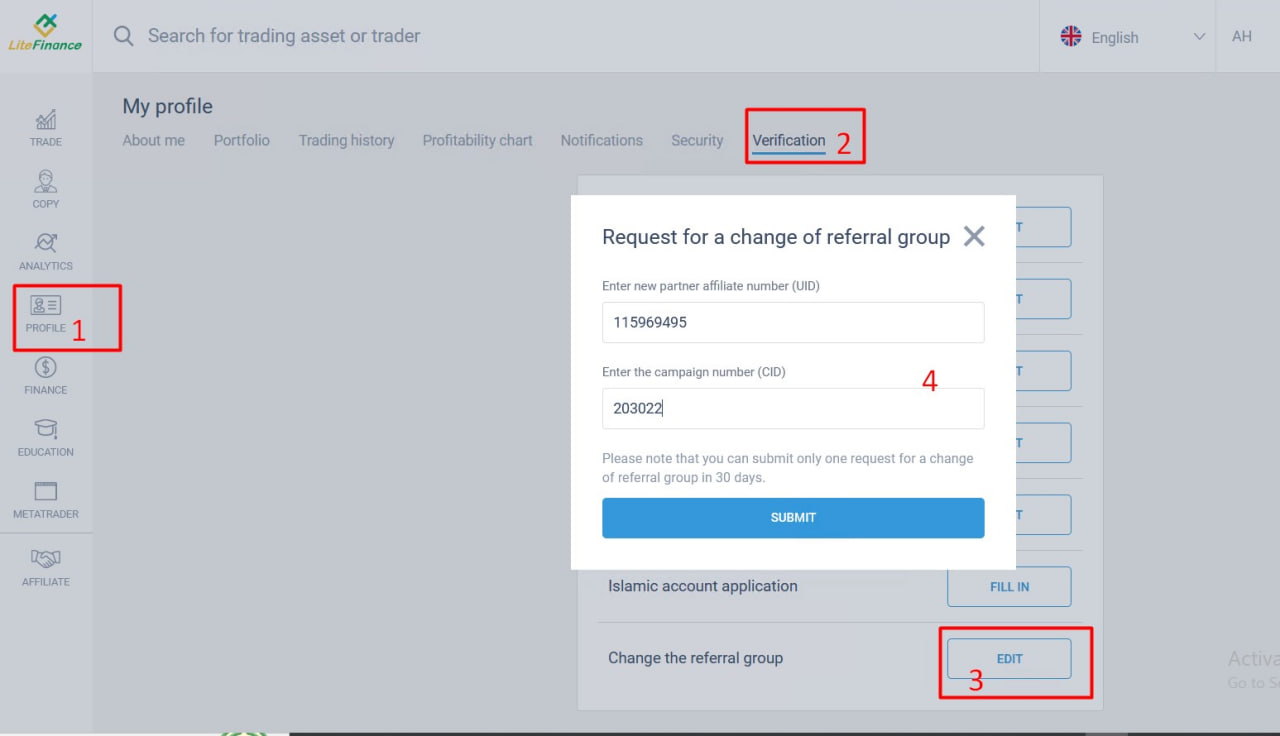The image size is (1280, 736).
Task: Close the referral group request dialog
Action: 974,236
